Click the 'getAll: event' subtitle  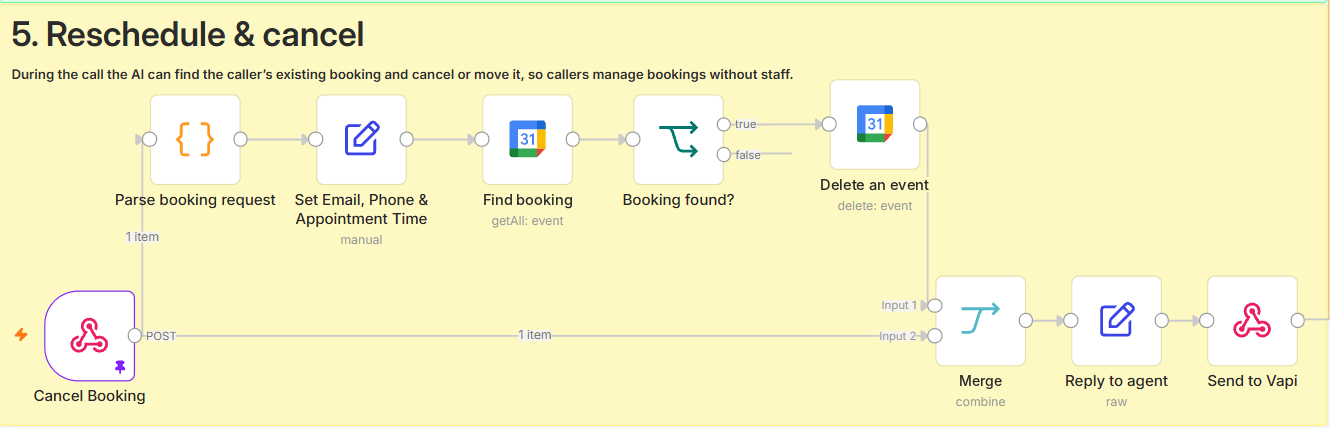(527, 220)
